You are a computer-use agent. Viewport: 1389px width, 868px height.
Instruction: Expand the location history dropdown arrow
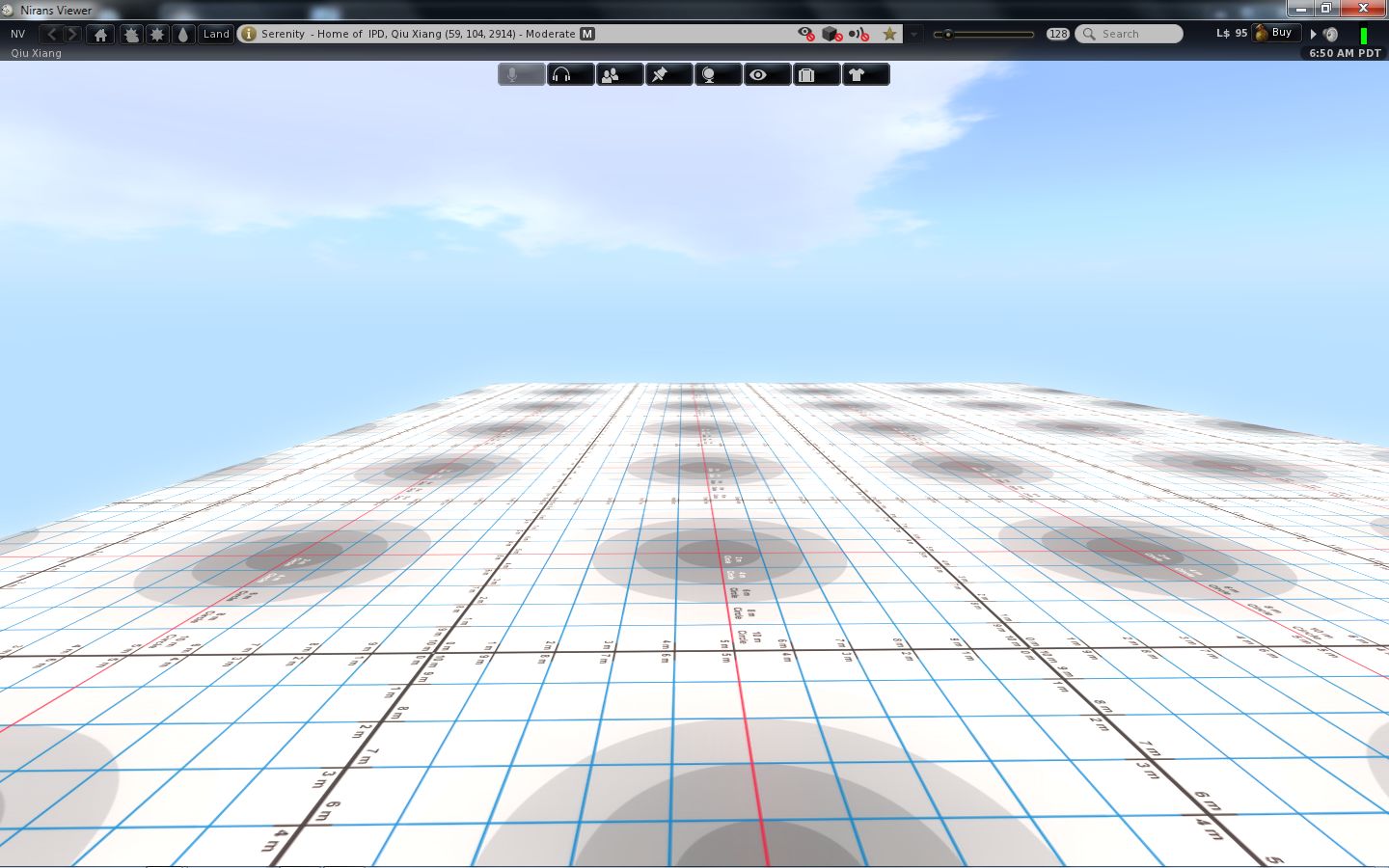pyautogui.click(x=914, y=34)
